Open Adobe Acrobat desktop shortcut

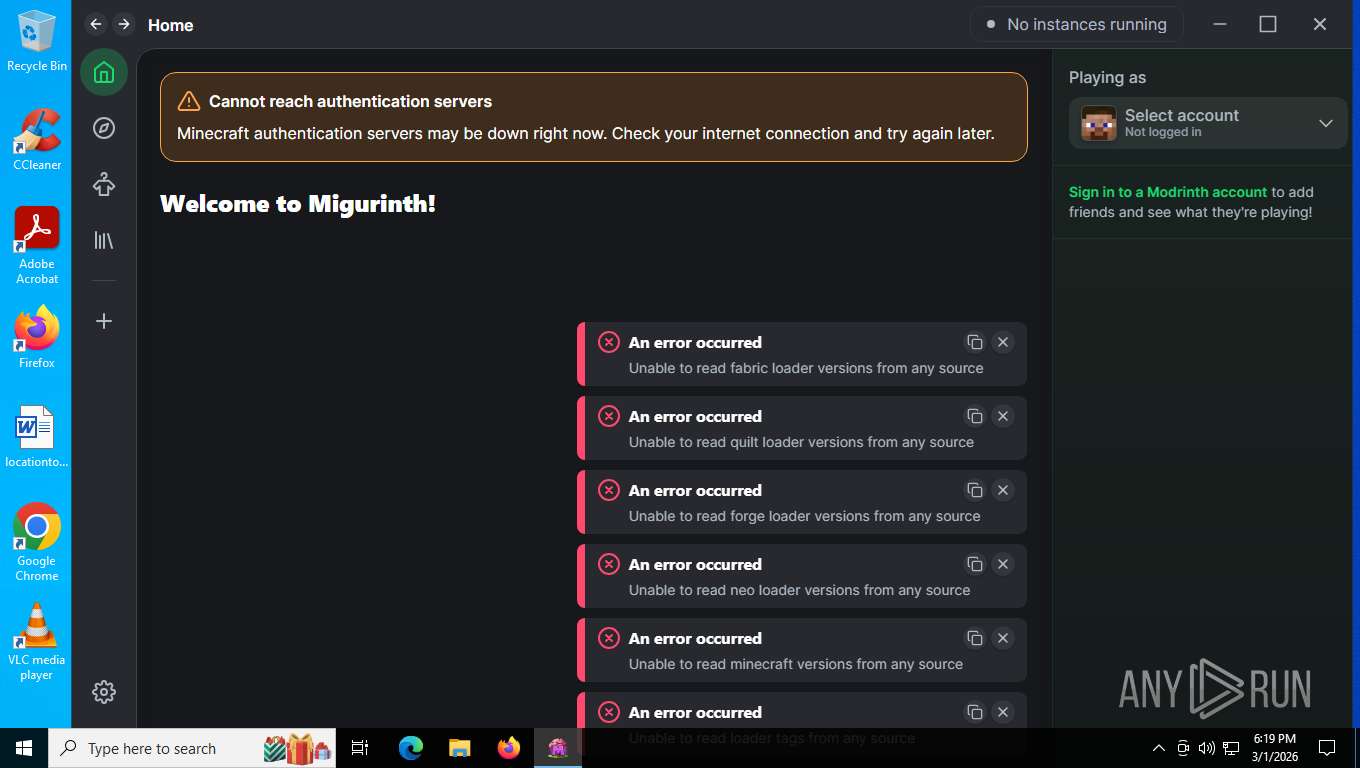click(x=37, y=245)
